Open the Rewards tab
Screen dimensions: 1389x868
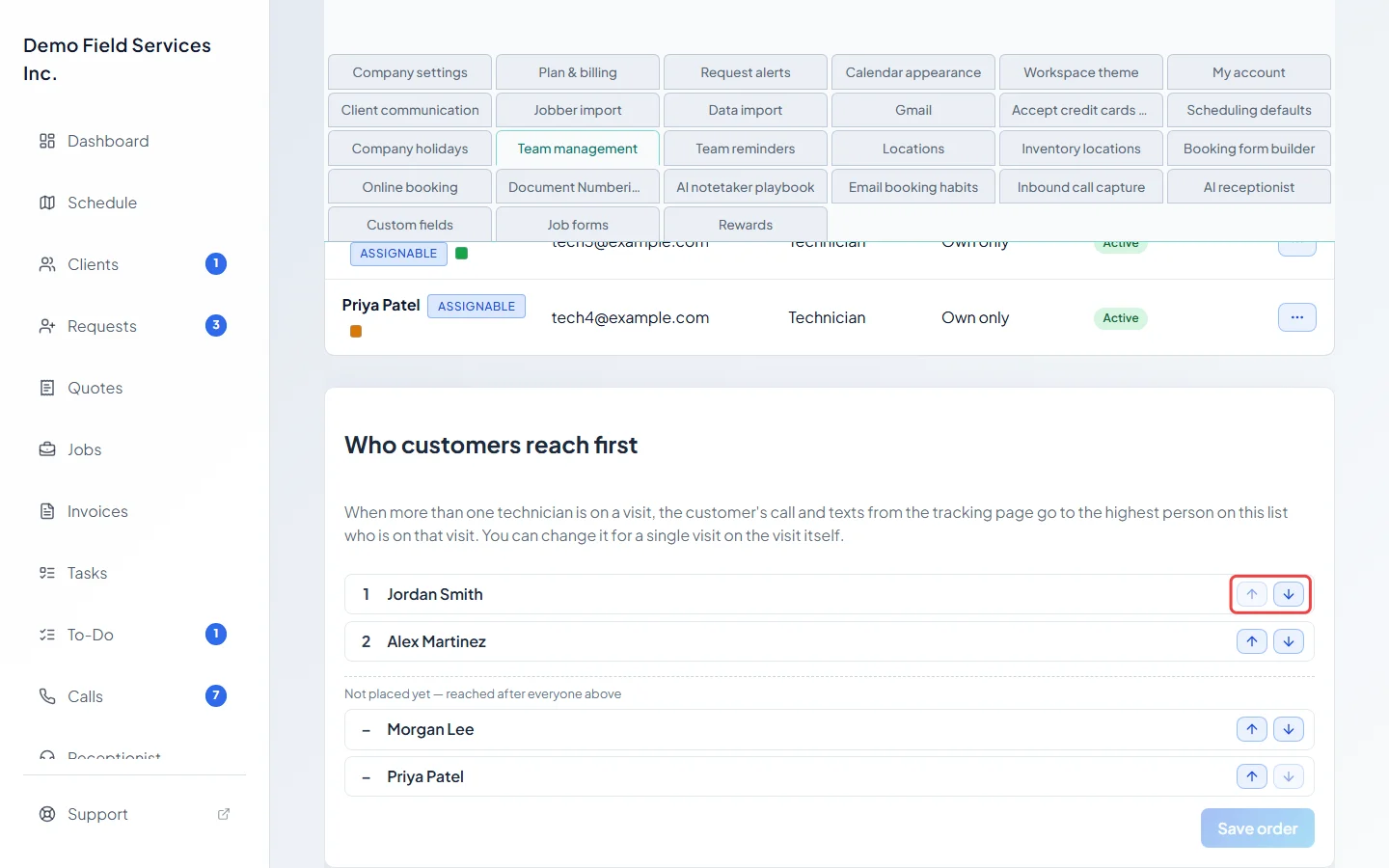pos(746,225)
